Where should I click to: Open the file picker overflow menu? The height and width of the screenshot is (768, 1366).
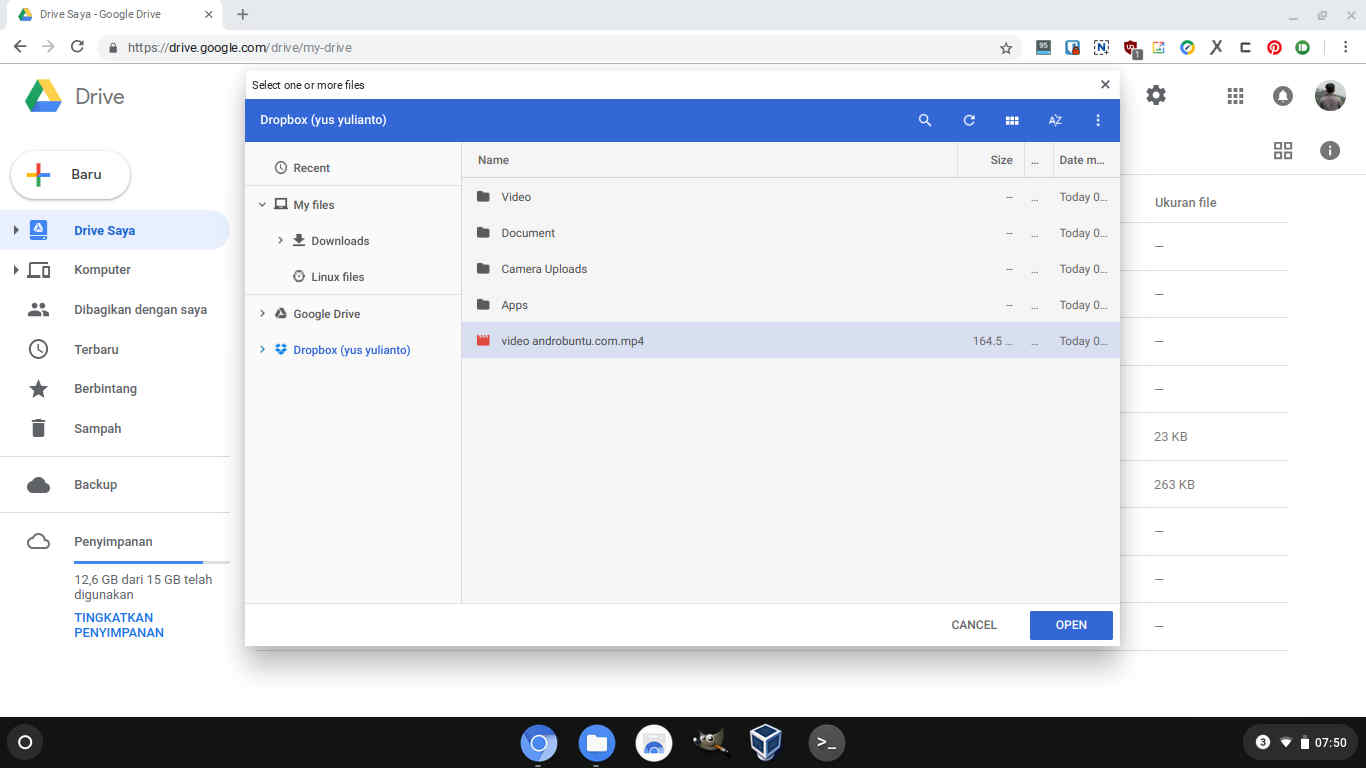click(1097, 120)
